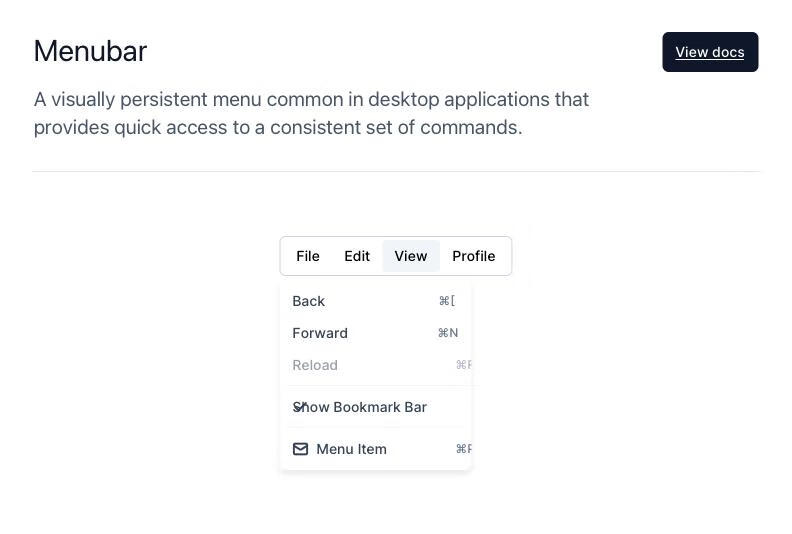This screenshot has width=792, height=534.
Task: Select the entry labeled Menu Item
Action: click(375, 449)
